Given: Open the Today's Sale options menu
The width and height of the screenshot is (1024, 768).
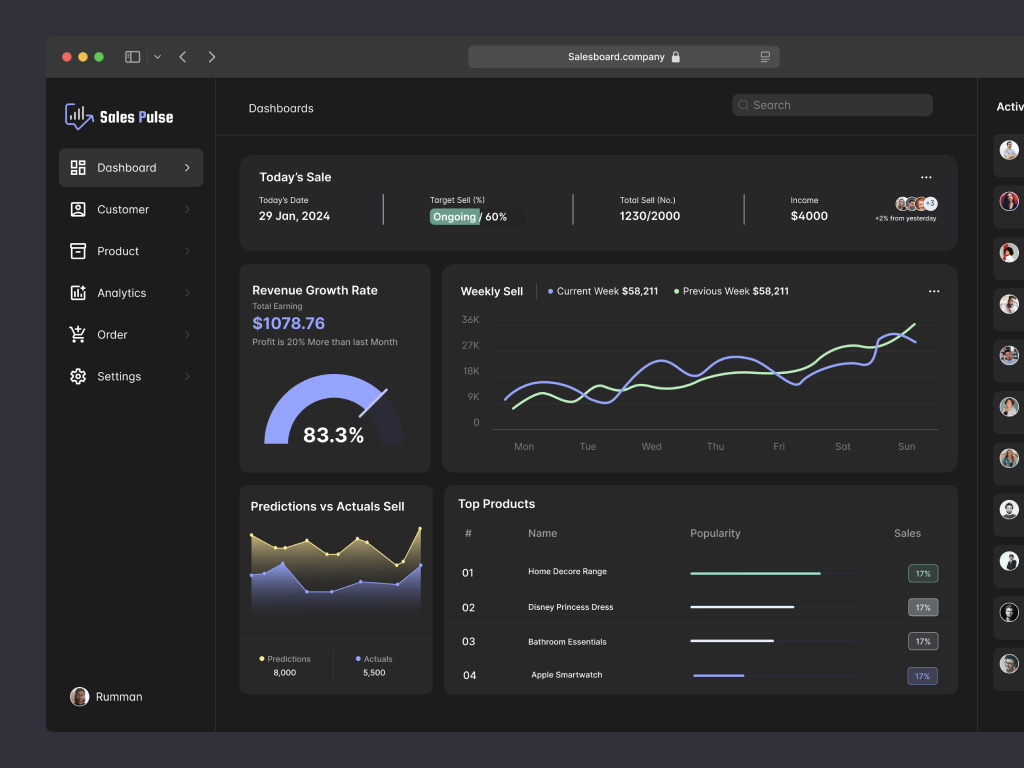Looking at the screenshot, I should pyautogui.click(x=926, y=176).
